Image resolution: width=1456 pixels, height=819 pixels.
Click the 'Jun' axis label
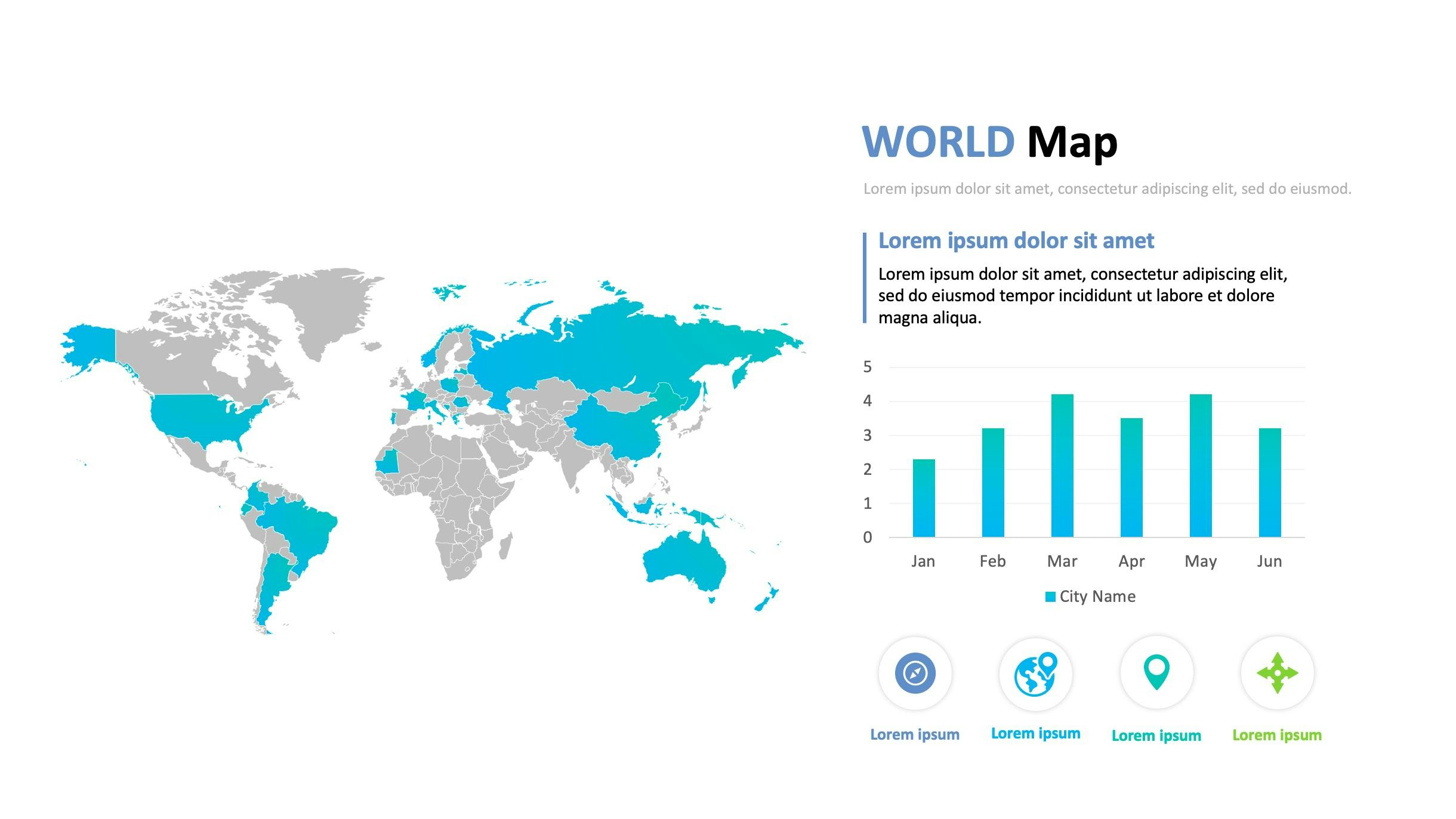pyautogui.click(x=1269, y=561)
